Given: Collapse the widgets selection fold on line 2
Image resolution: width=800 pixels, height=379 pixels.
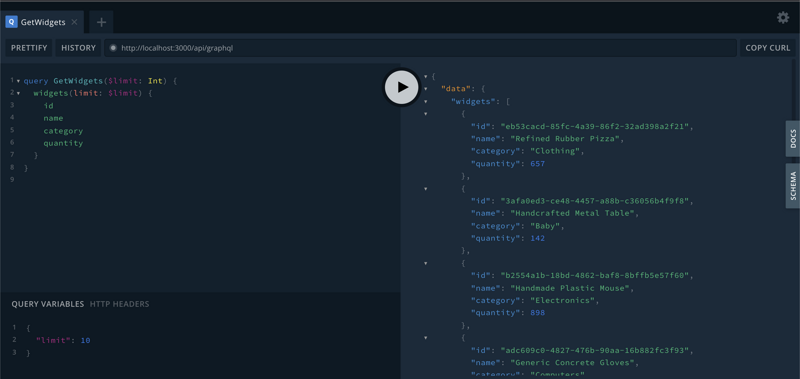Looking at the screenshot, I should 18,93.
